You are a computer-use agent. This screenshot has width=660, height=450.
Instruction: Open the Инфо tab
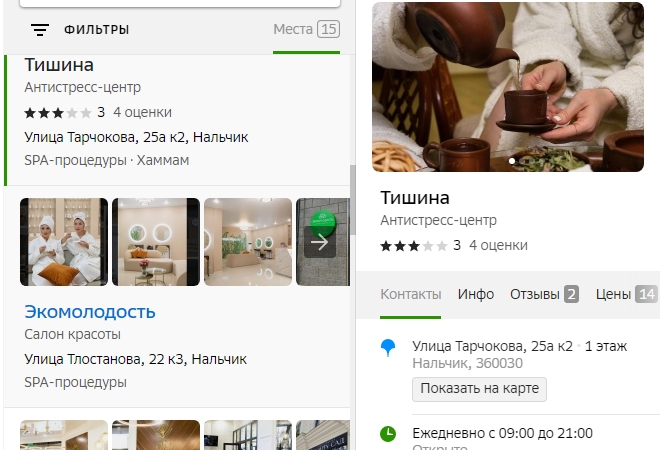[x=476, y=294]
